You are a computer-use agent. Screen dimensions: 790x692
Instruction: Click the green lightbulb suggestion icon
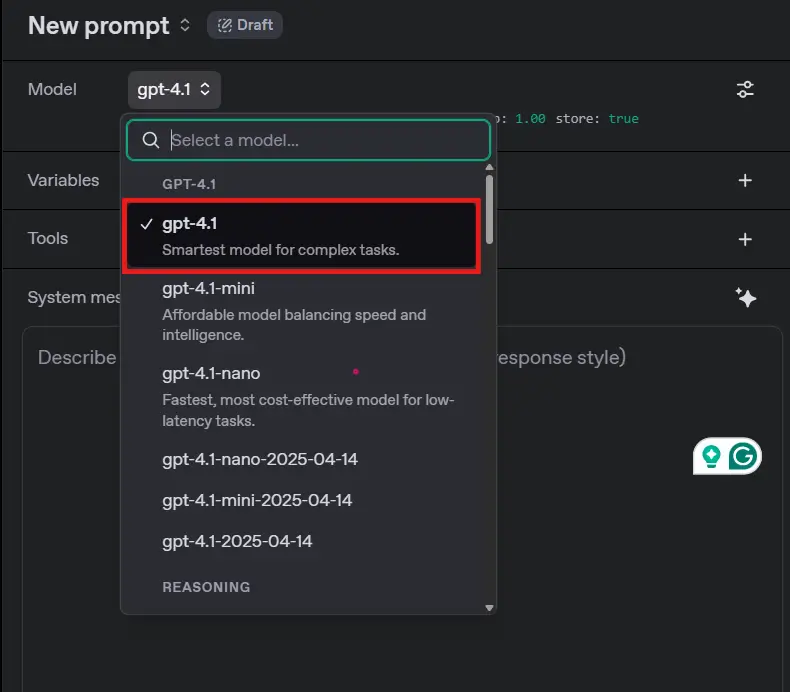[711, 456]
